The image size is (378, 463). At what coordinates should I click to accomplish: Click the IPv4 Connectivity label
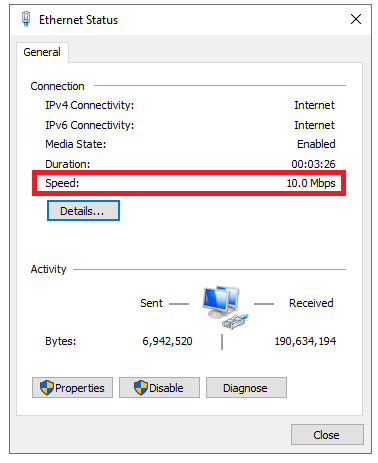tap(90, 105)
